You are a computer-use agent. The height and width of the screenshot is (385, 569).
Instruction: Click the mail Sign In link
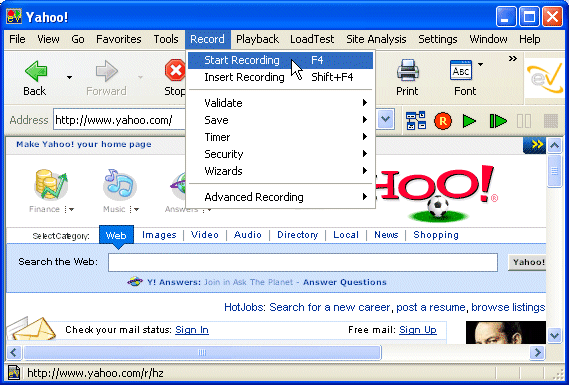192,330
